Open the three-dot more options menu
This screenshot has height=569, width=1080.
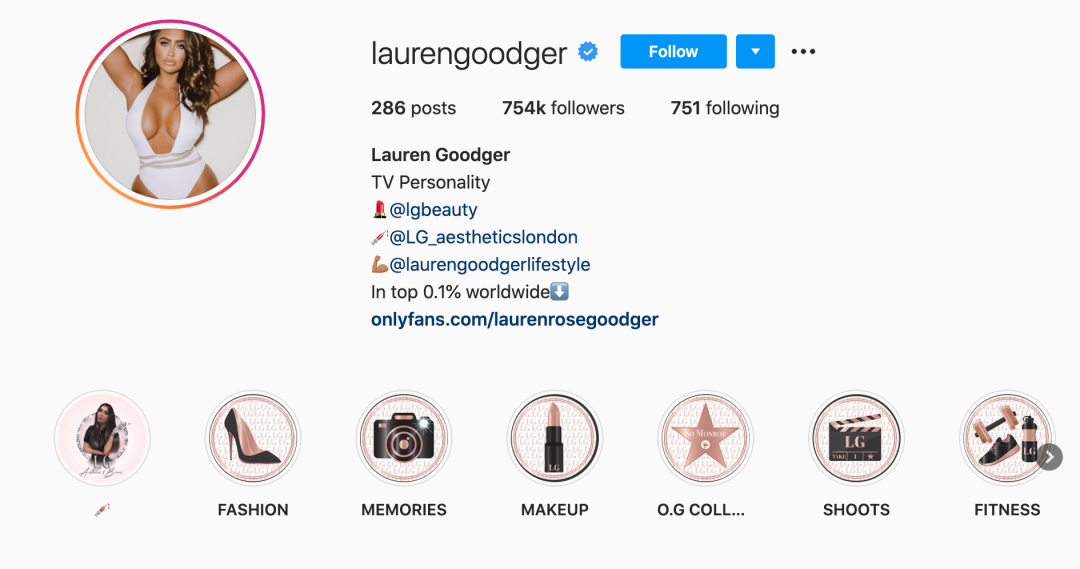click(803, 52)
